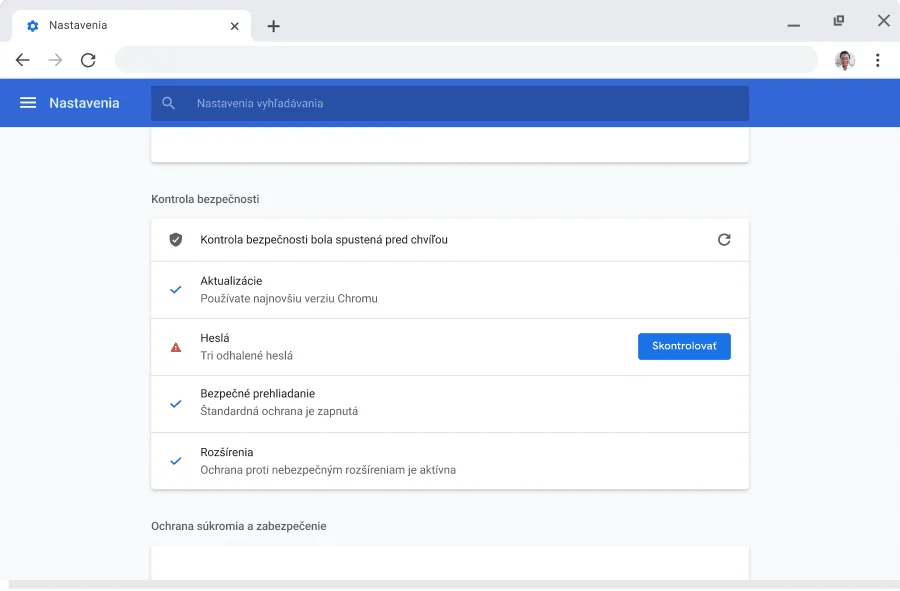
Task: Open the user profile avatar
Action: (845, 60)
